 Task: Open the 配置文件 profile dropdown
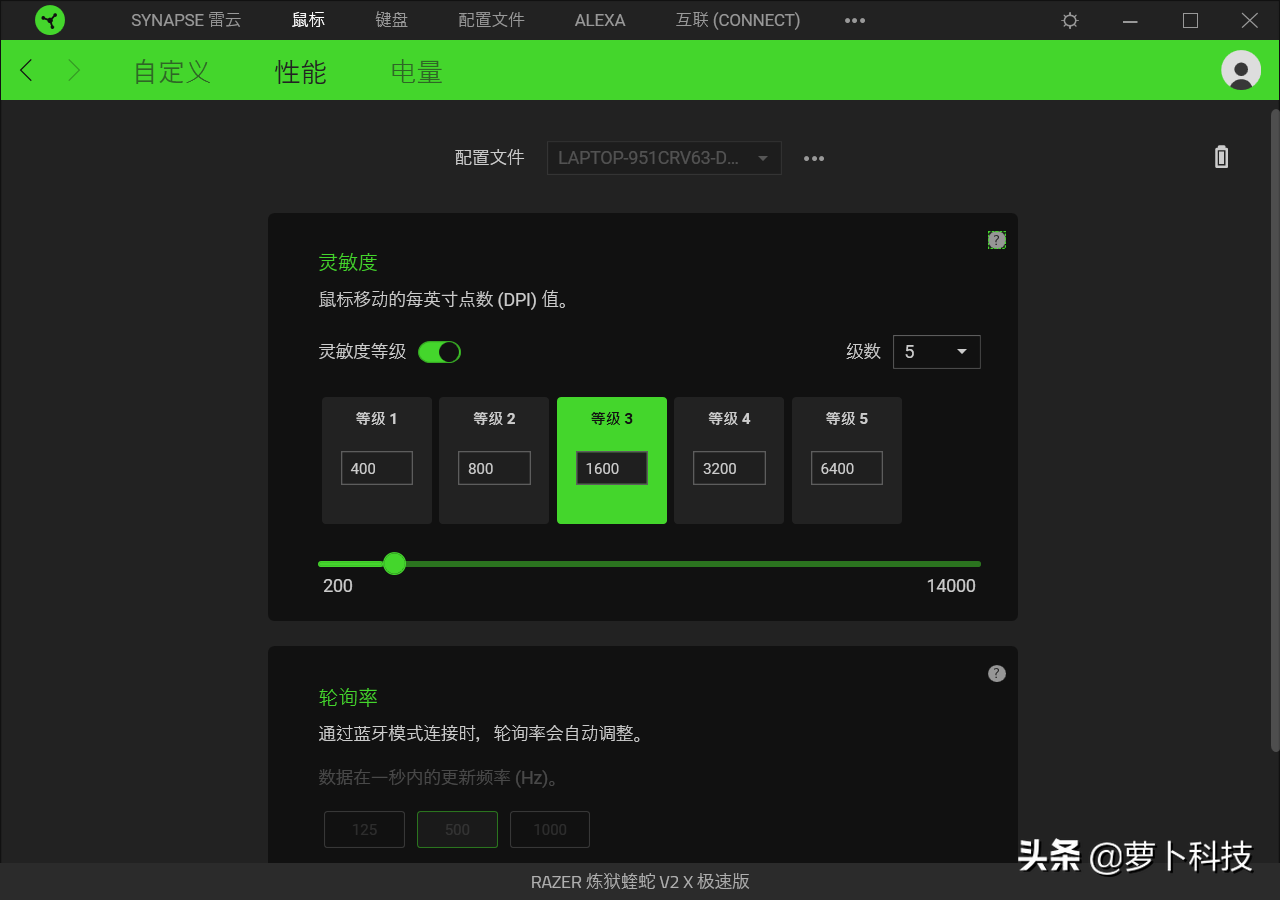(664, 158)
